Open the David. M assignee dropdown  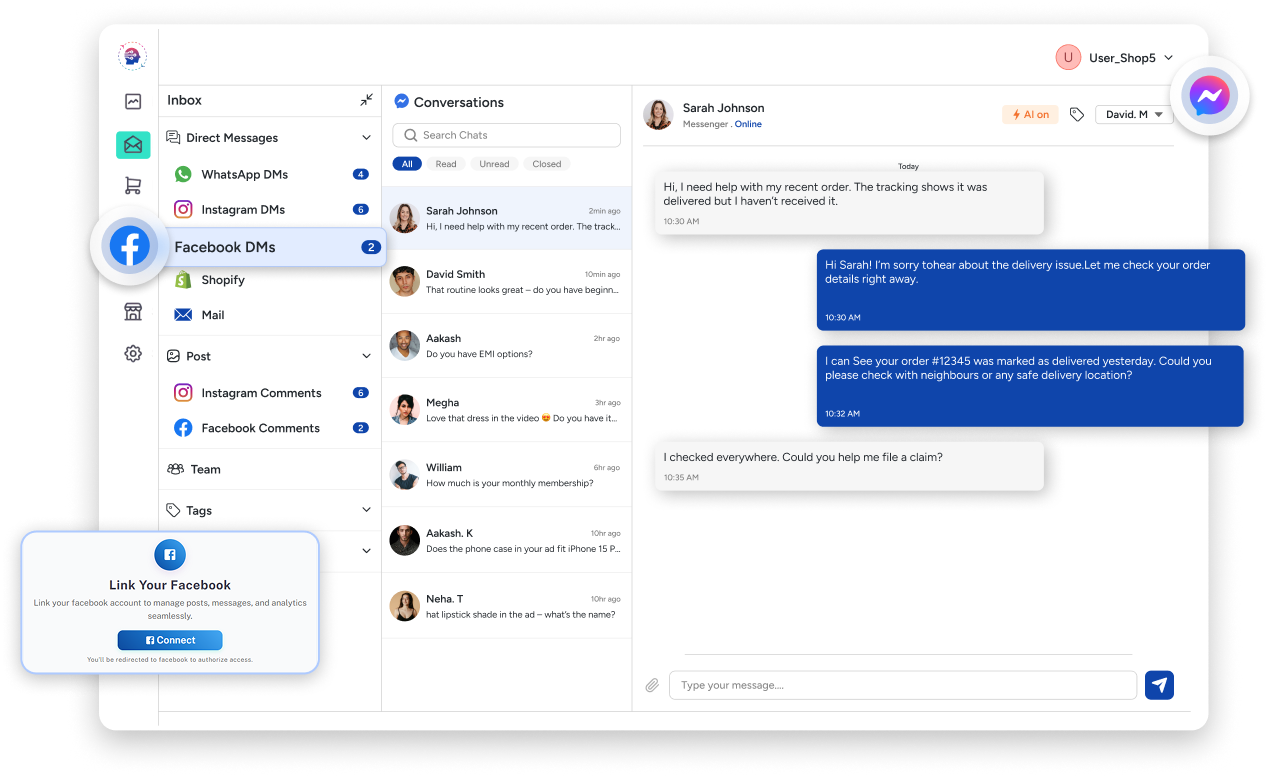coord(1134,115)
